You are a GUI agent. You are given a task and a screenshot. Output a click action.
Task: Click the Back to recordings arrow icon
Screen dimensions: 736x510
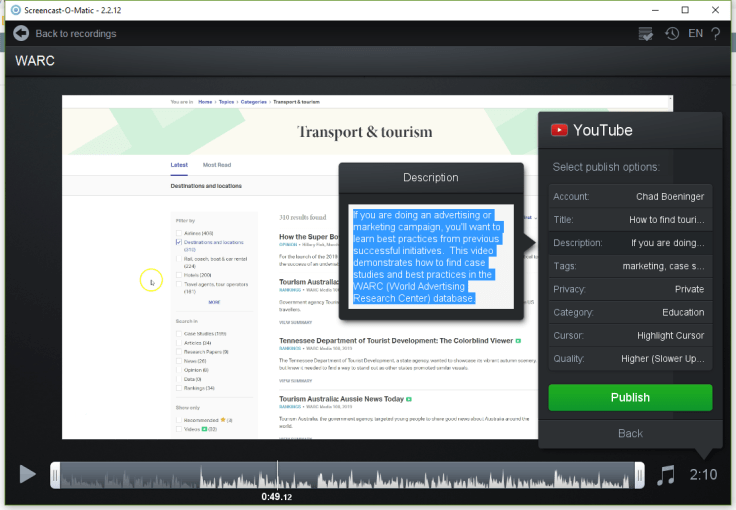[x=21, y=33]
